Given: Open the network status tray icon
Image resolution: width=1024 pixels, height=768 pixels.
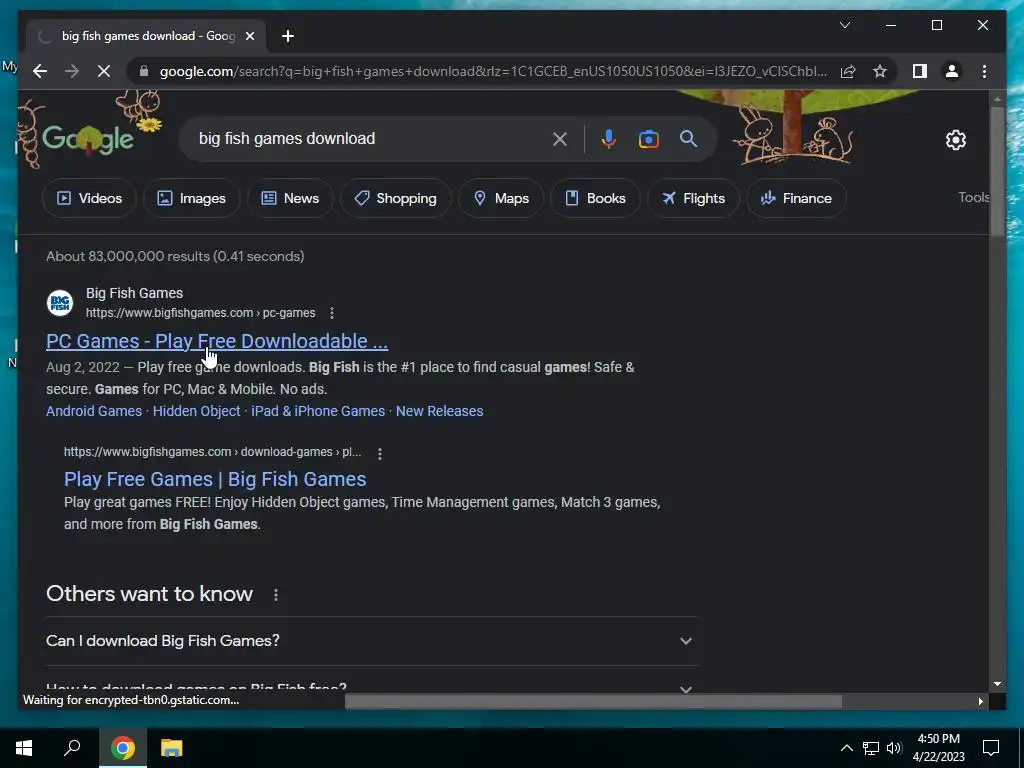Looking at the screenshot, I should click(871, 748).
